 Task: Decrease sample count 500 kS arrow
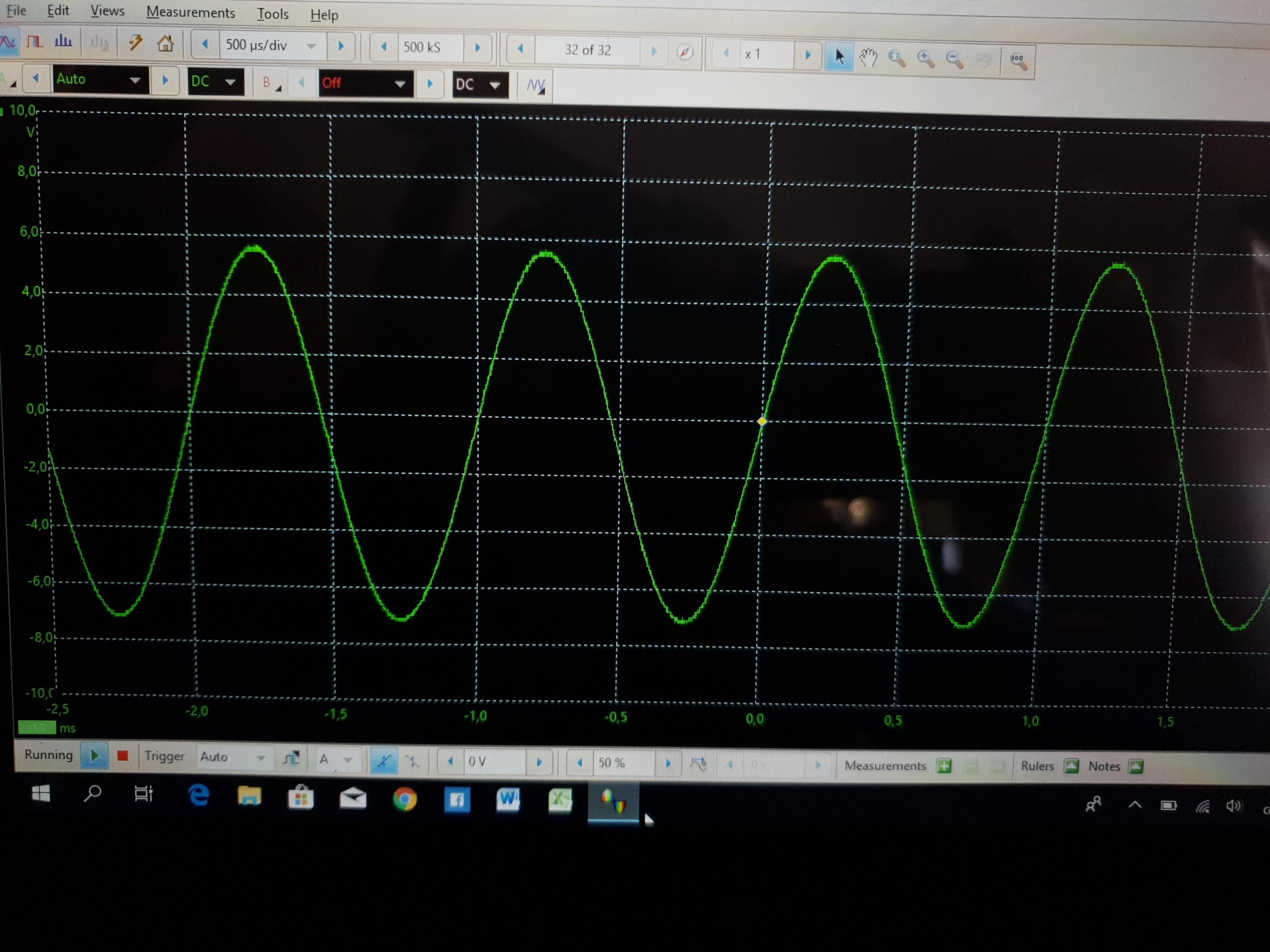pos(384,47)
